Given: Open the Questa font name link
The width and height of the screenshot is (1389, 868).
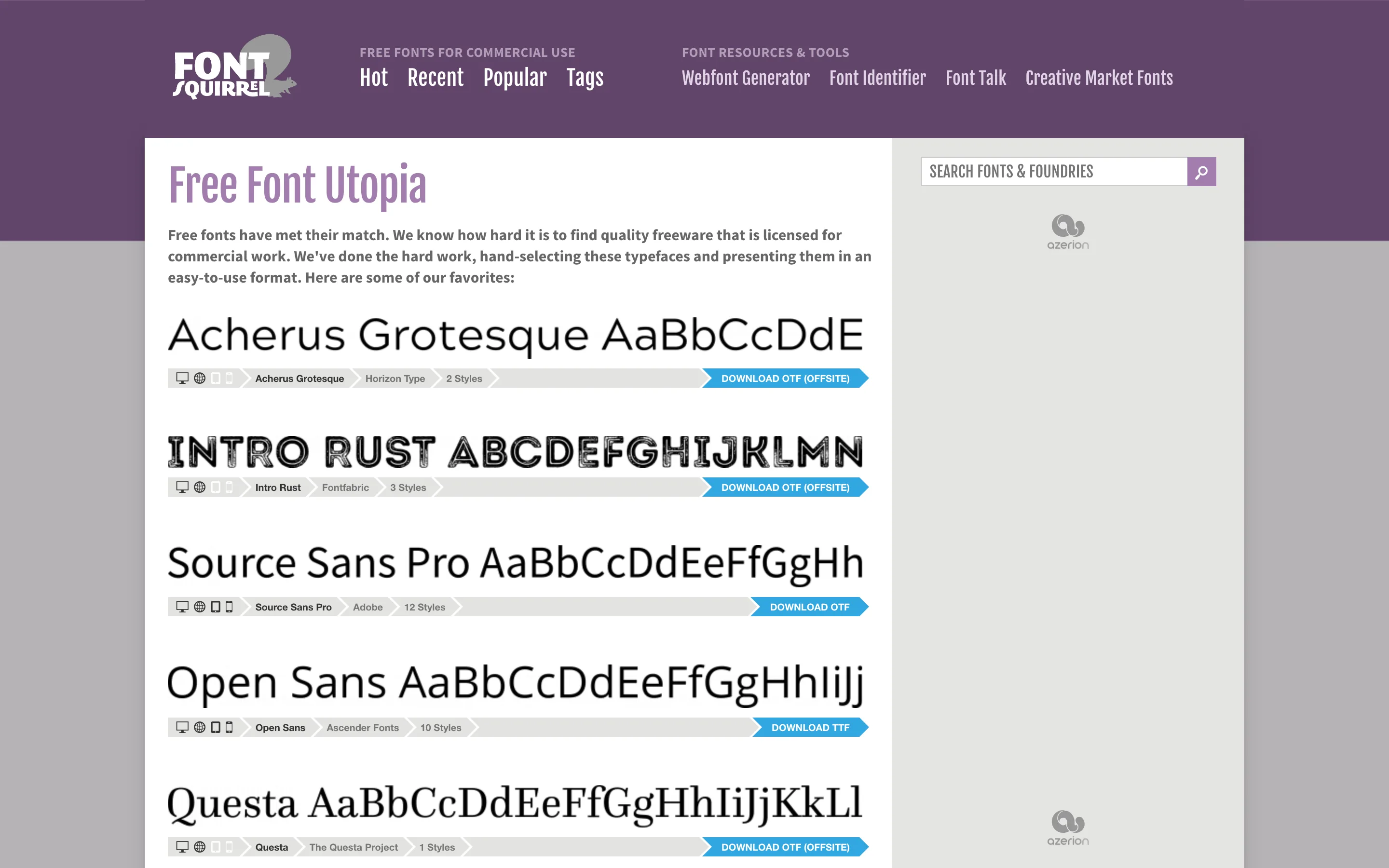Looking at the screenshot, I should pos(272,847).
